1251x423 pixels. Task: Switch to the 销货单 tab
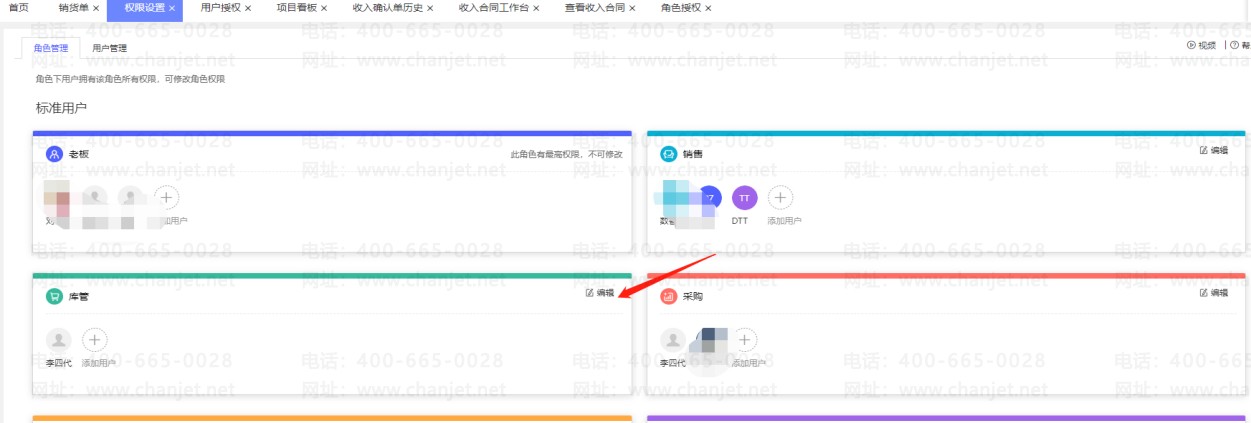[73, 8]
